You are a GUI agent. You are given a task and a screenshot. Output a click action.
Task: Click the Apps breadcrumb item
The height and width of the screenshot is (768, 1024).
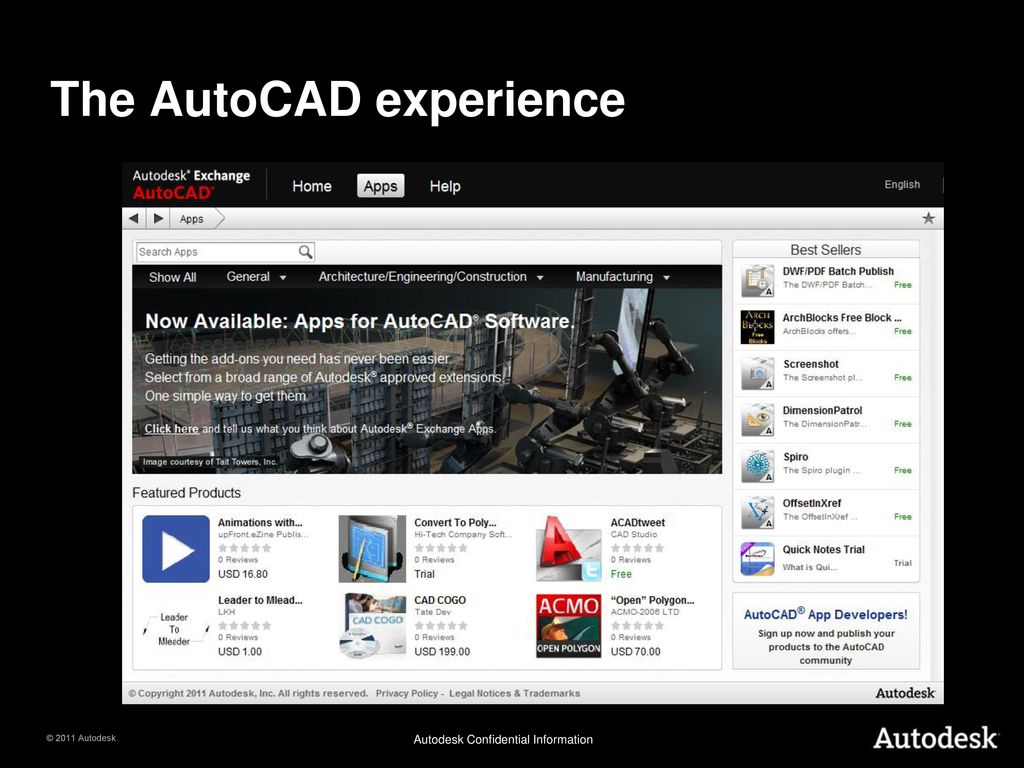pos(191,219)
